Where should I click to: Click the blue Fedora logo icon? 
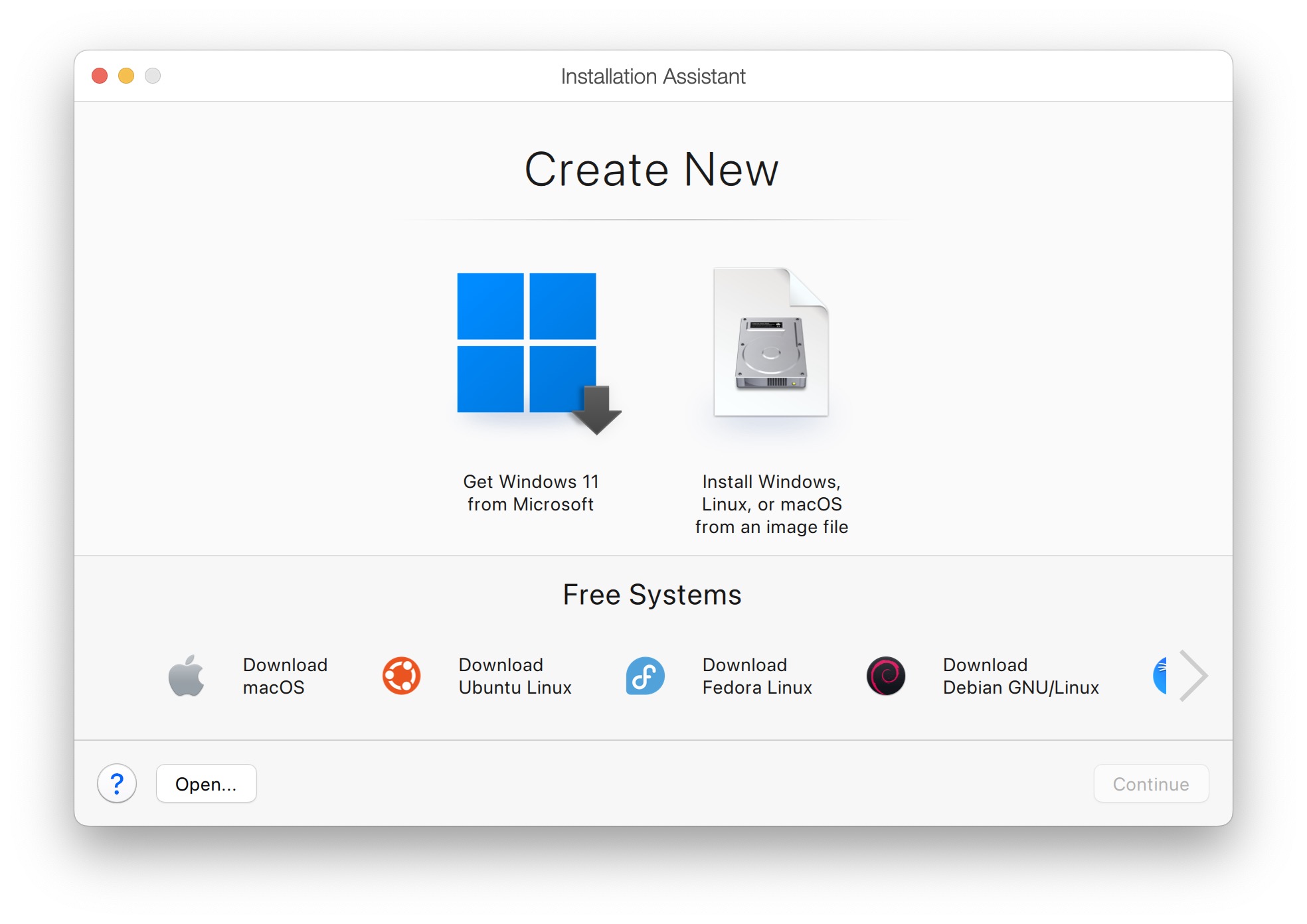pos(645,676)
